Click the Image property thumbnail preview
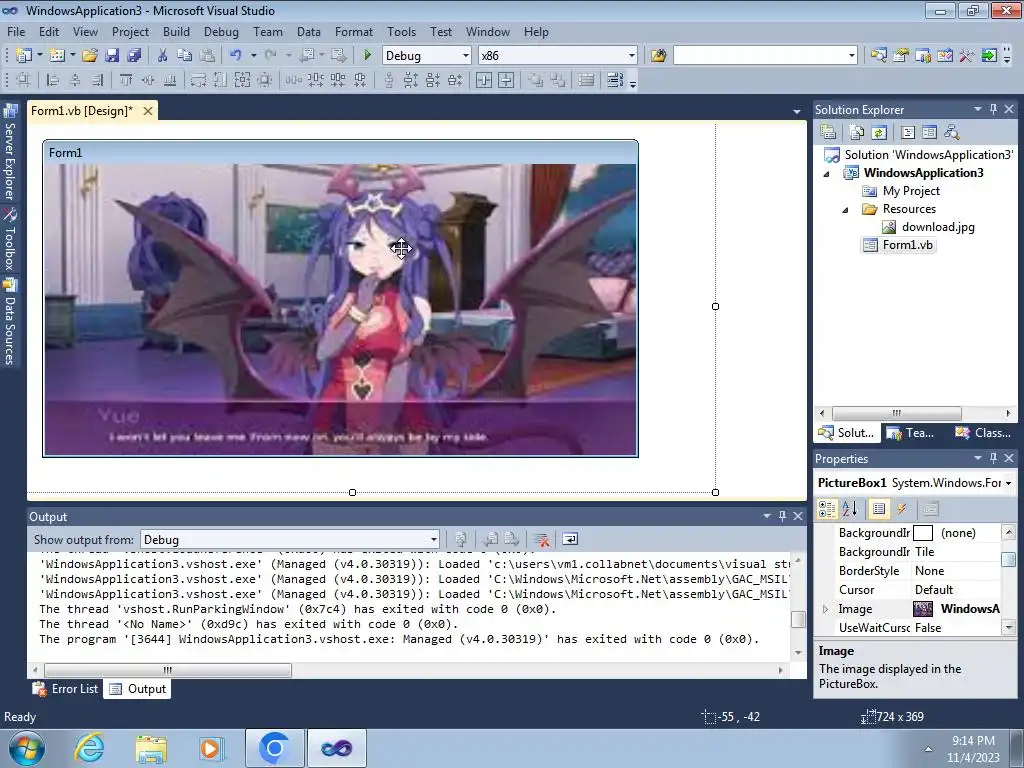The width and height of the screenshot is (1024, 768). coord(923,609)
